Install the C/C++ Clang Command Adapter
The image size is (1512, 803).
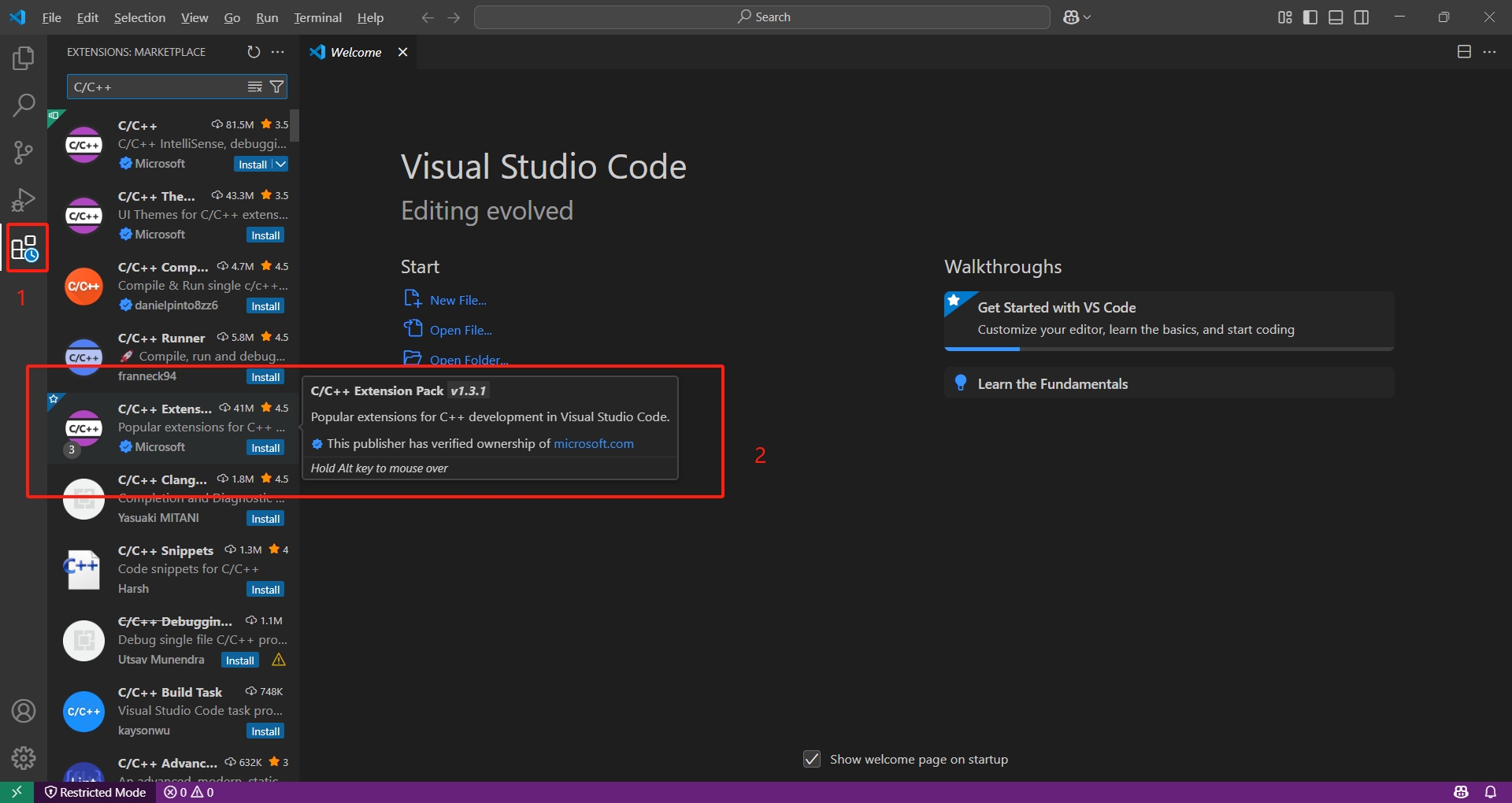tap(265, 519)
